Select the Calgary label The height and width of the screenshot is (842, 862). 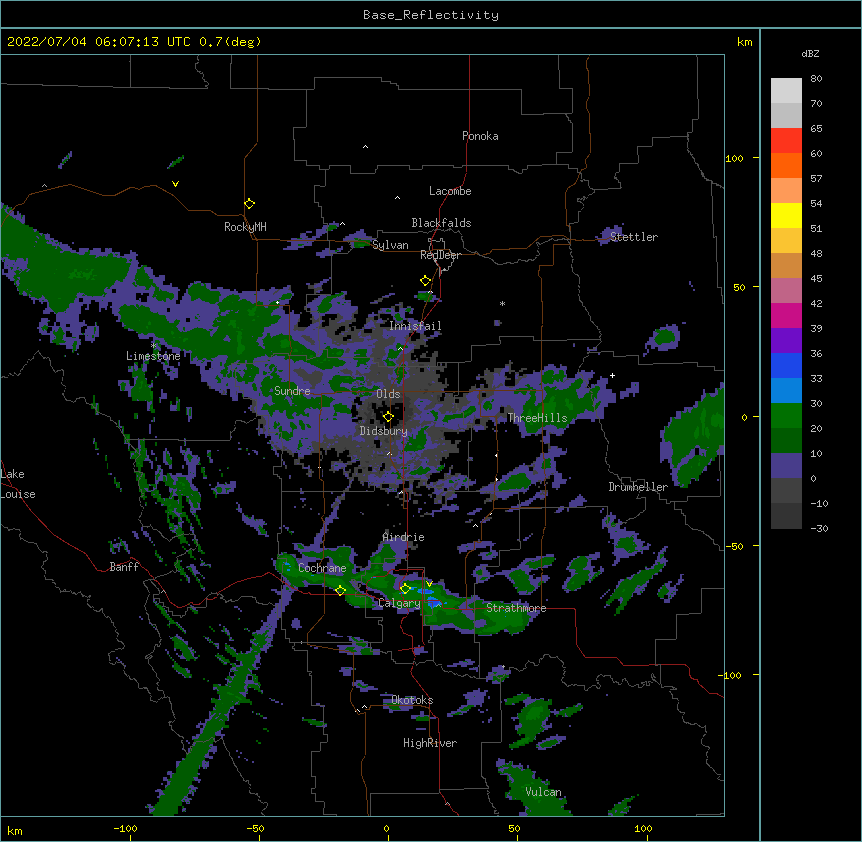[x=400, y=603]
